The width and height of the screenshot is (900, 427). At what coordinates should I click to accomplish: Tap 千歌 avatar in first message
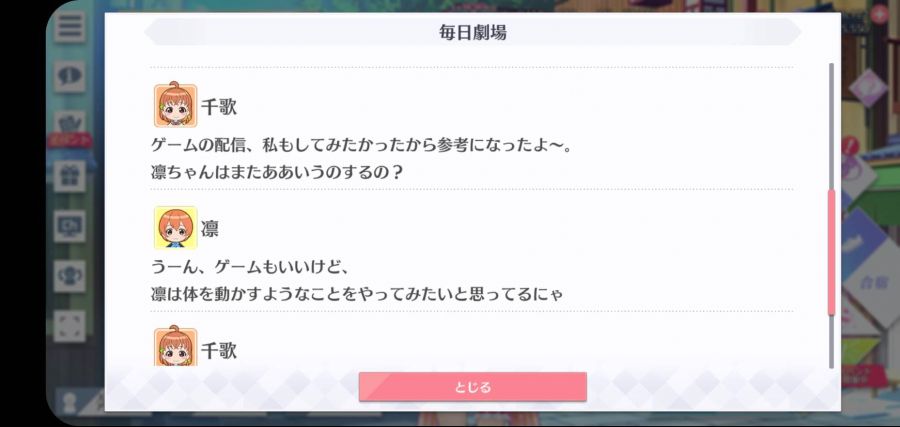point(176,106)
